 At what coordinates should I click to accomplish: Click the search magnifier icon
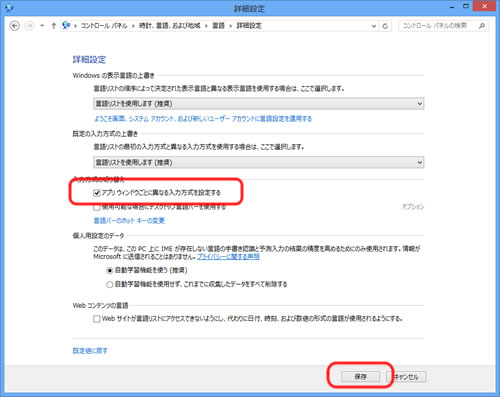482,26
